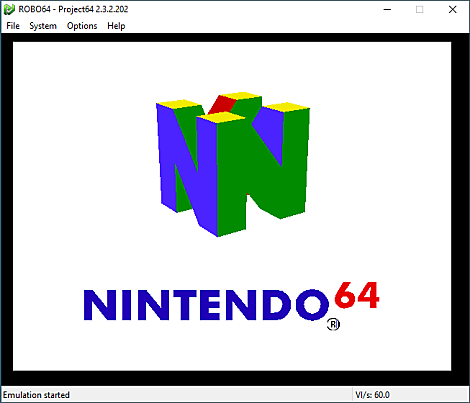Click the registered trademark symbol
Screen dimensions: 470x403
[333, 324]
